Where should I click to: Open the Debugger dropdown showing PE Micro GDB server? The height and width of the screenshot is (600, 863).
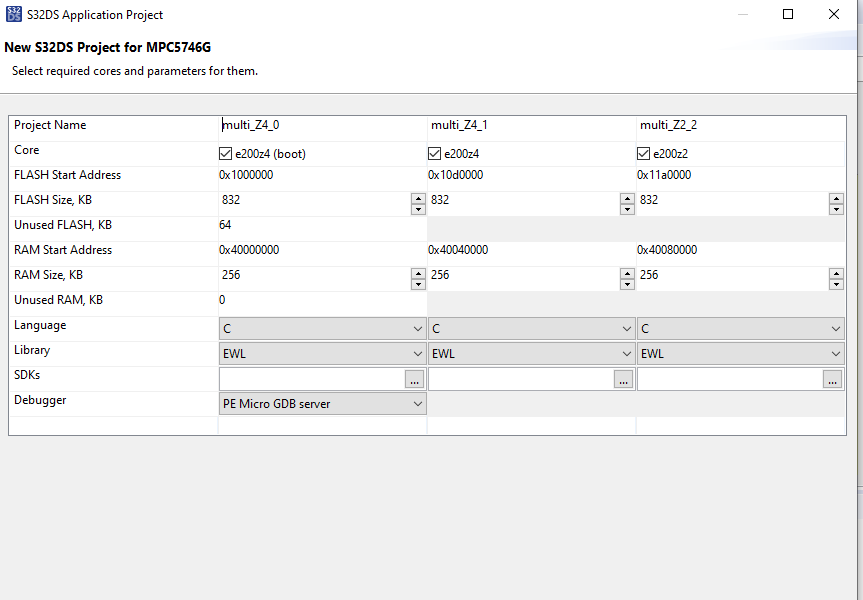click(416, 403)
